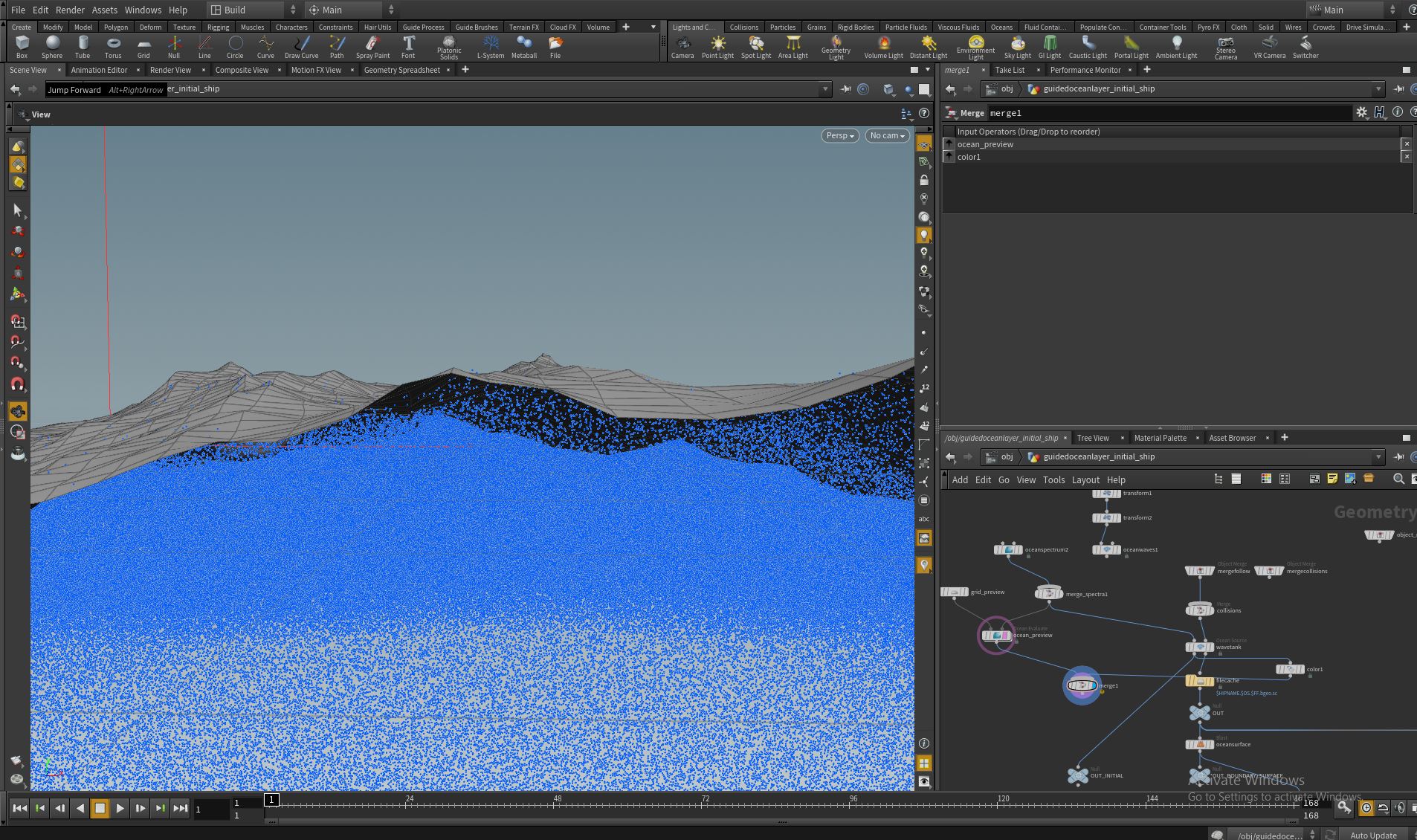This screenshot has width=1417, height=840.
Task: Add an Area Light from the shelf
Action: pyautogui.click(x=793, y=47)
